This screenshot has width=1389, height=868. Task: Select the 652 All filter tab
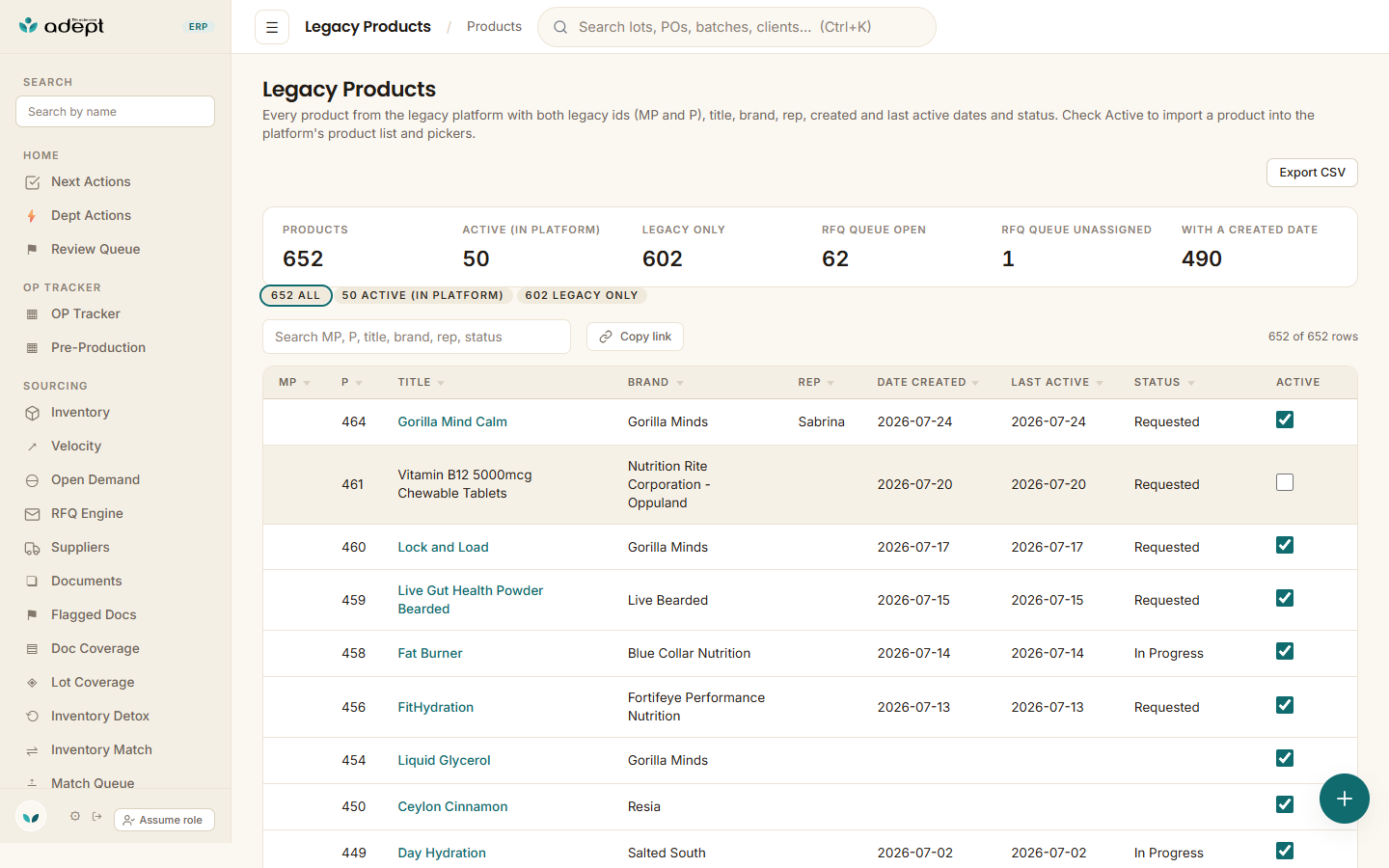(296, 295)
